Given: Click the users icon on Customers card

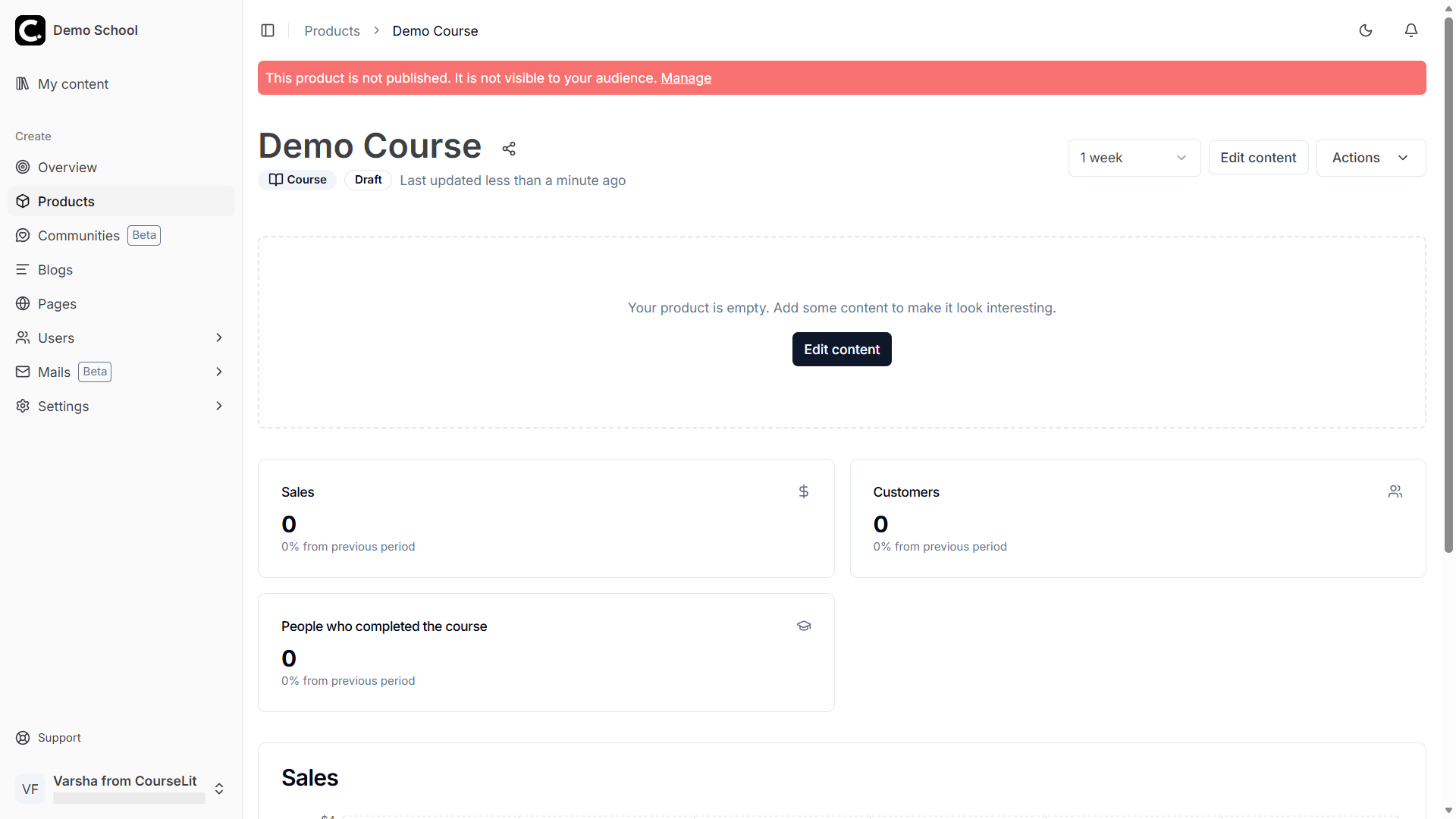Looking at the screenshot, I should click(1395, 491).
